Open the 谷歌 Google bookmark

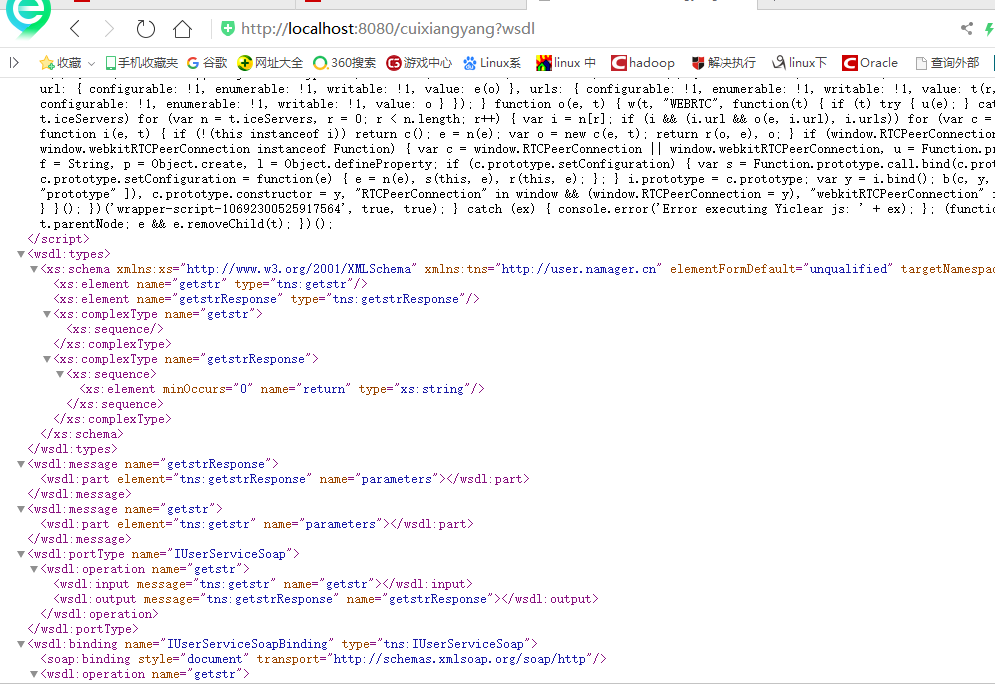[207, 63]
